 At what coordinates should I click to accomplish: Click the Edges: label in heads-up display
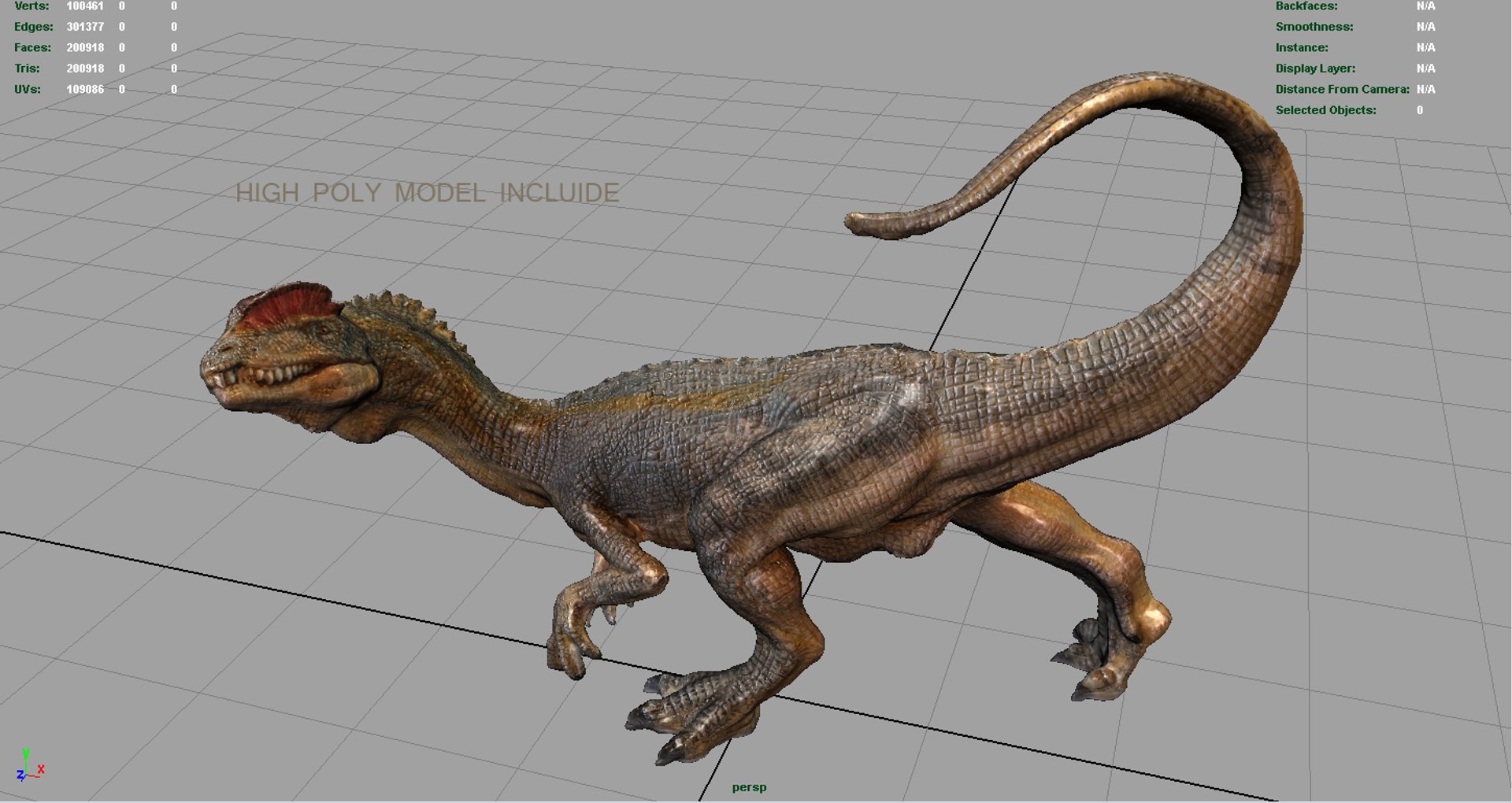(x=34, y=27)
